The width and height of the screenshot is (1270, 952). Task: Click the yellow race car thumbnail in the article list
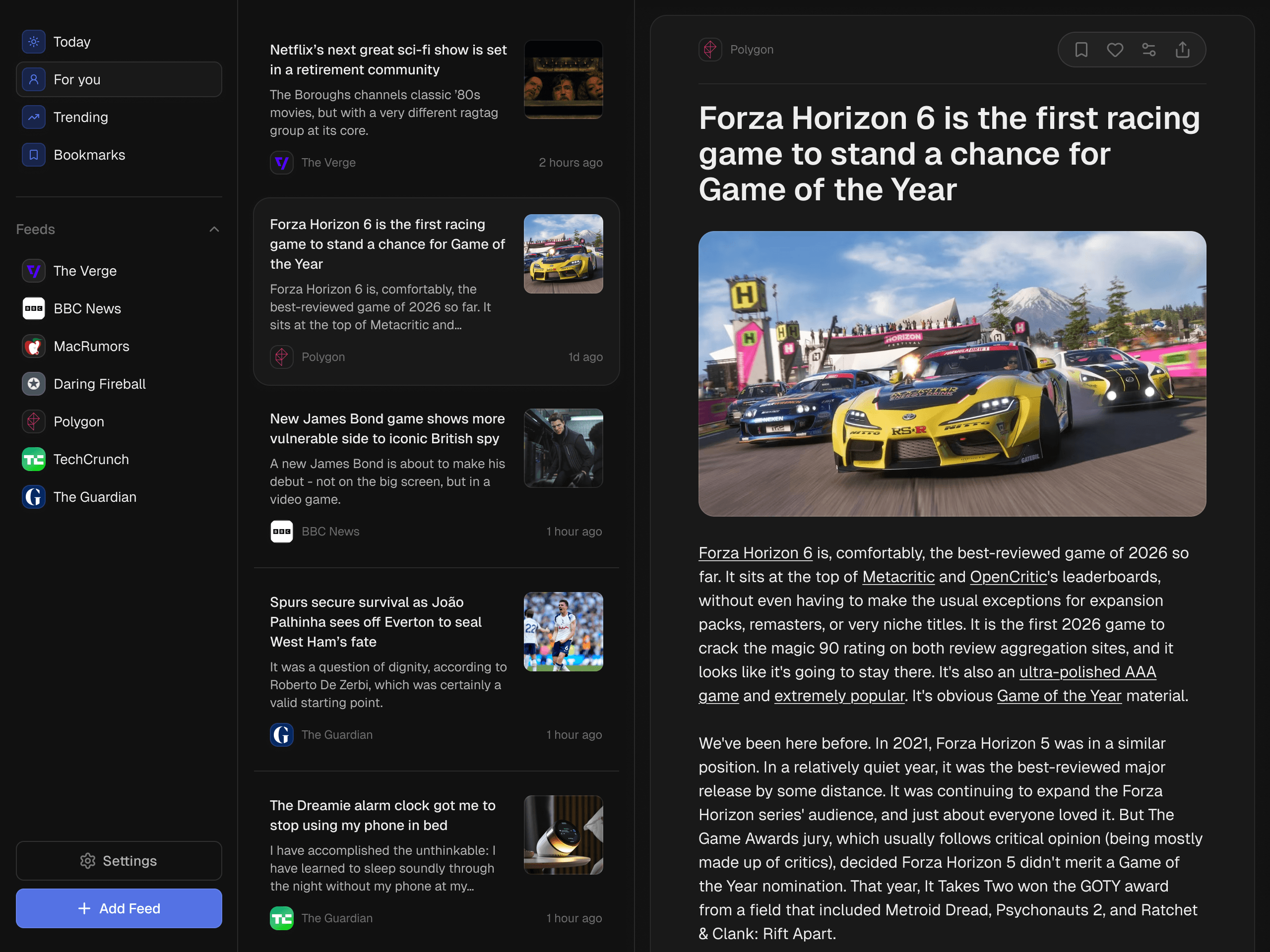(563, 254)
